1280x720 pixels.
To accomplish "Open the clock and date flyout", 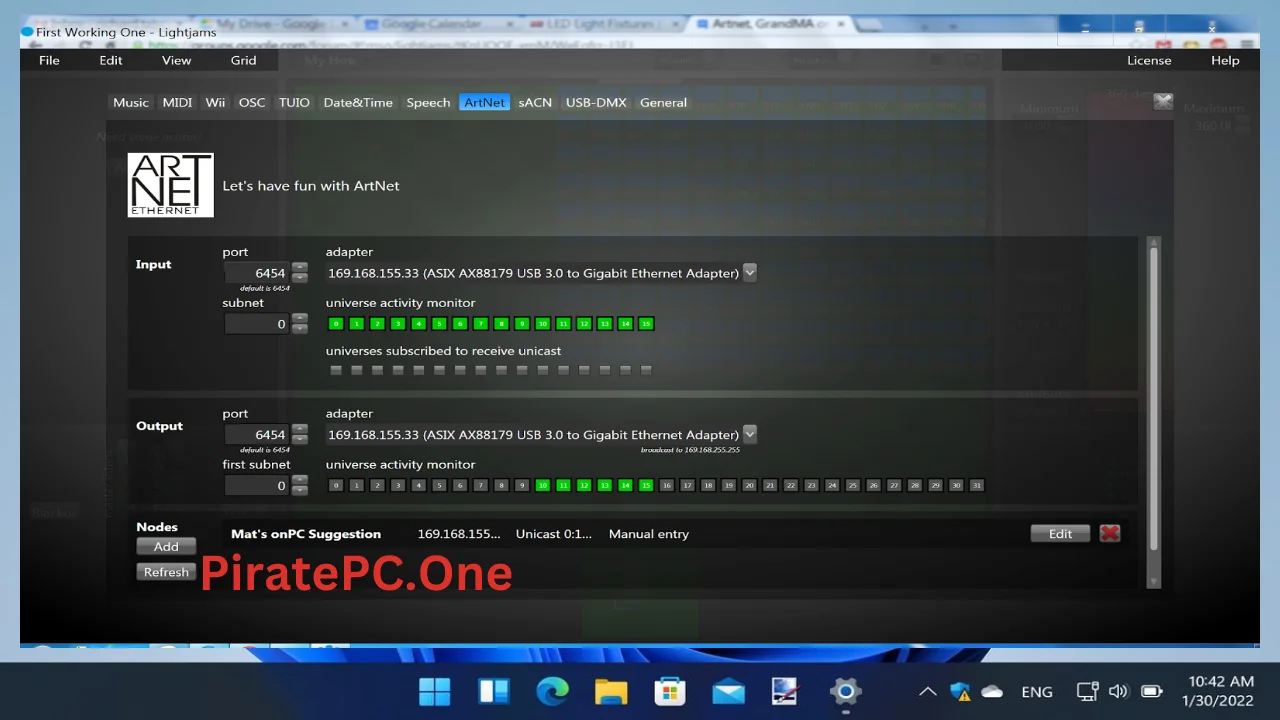I will click(1217, 691).
